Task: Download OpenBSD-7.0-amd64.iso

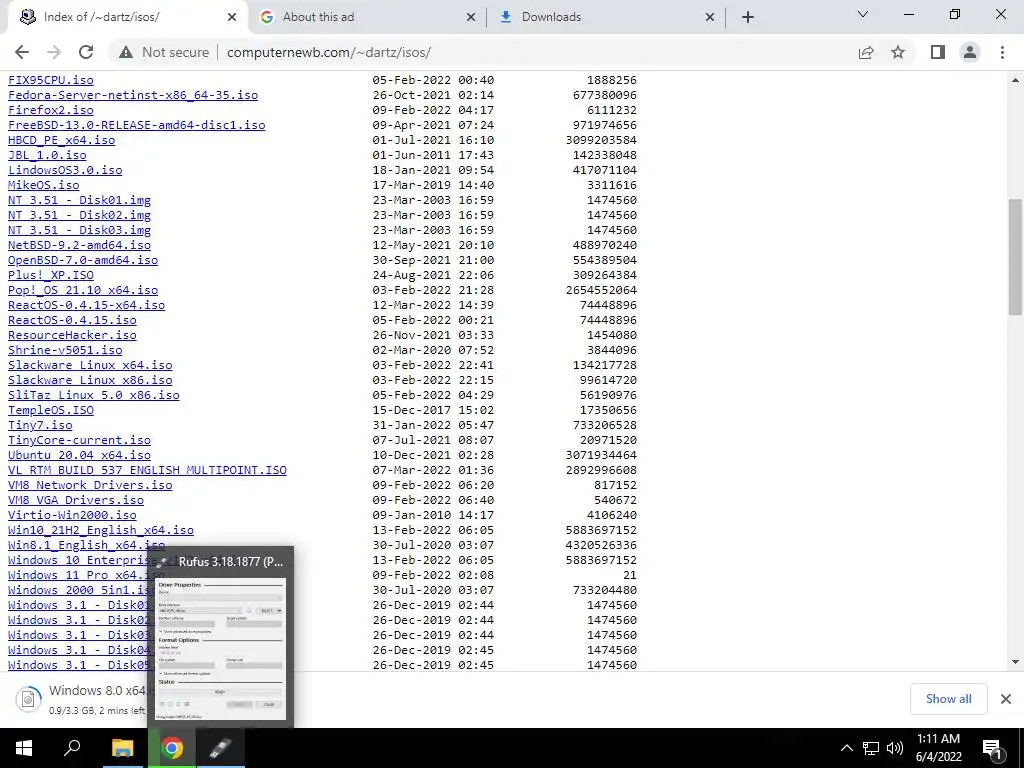Action: [83, 260]
